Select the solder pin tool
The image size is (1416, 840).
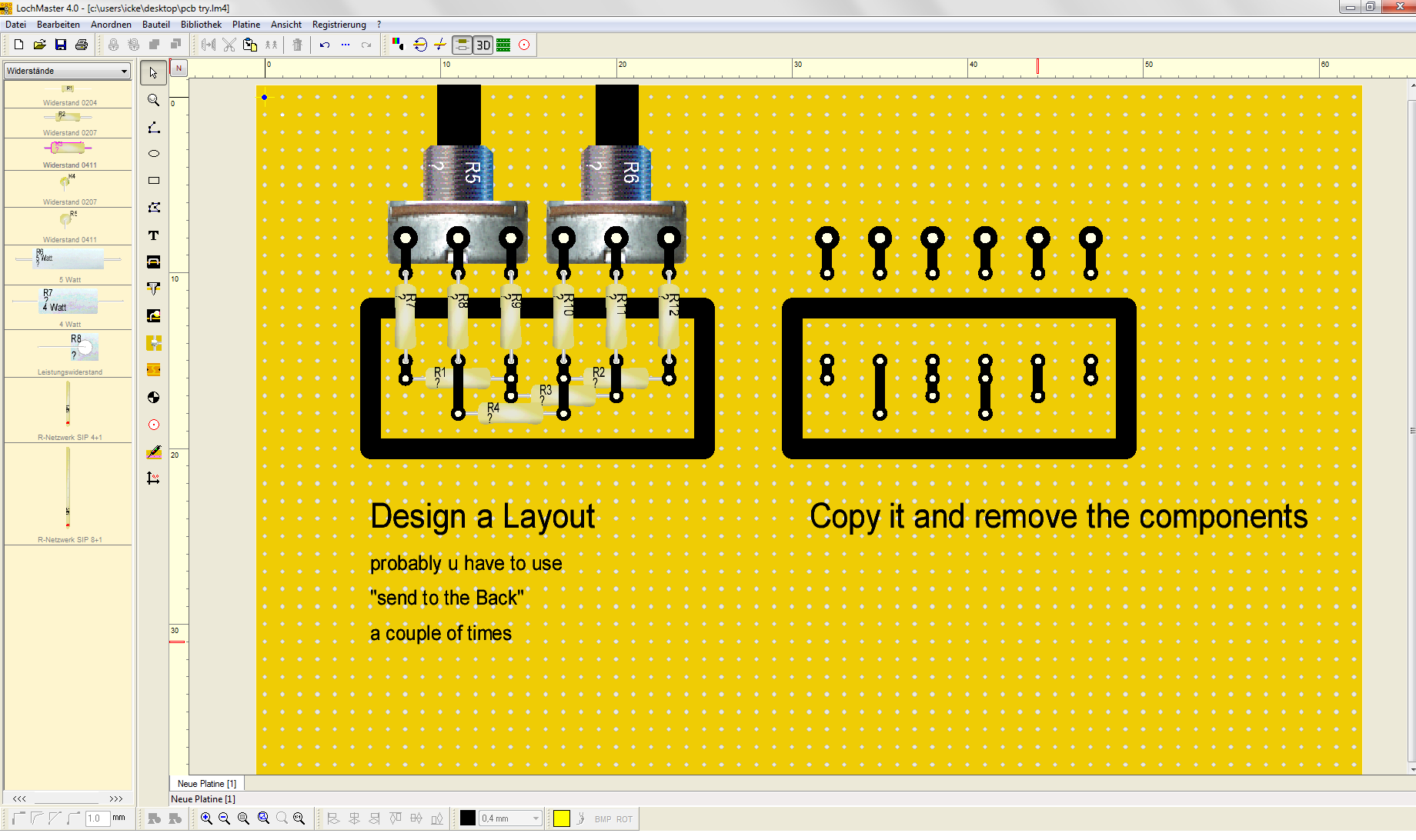tap(153, 289)
